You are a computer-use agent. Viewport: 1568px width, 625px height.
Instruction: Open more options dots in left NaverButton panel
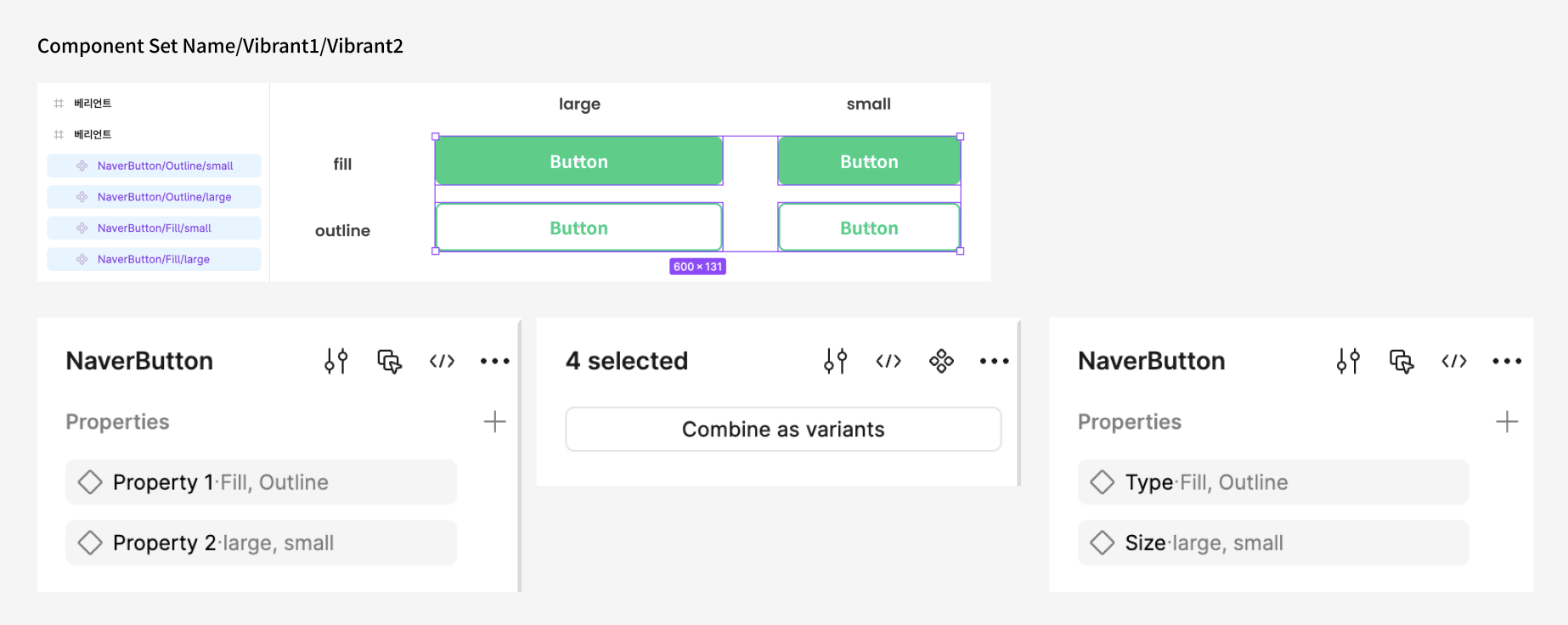coord(495,361)
